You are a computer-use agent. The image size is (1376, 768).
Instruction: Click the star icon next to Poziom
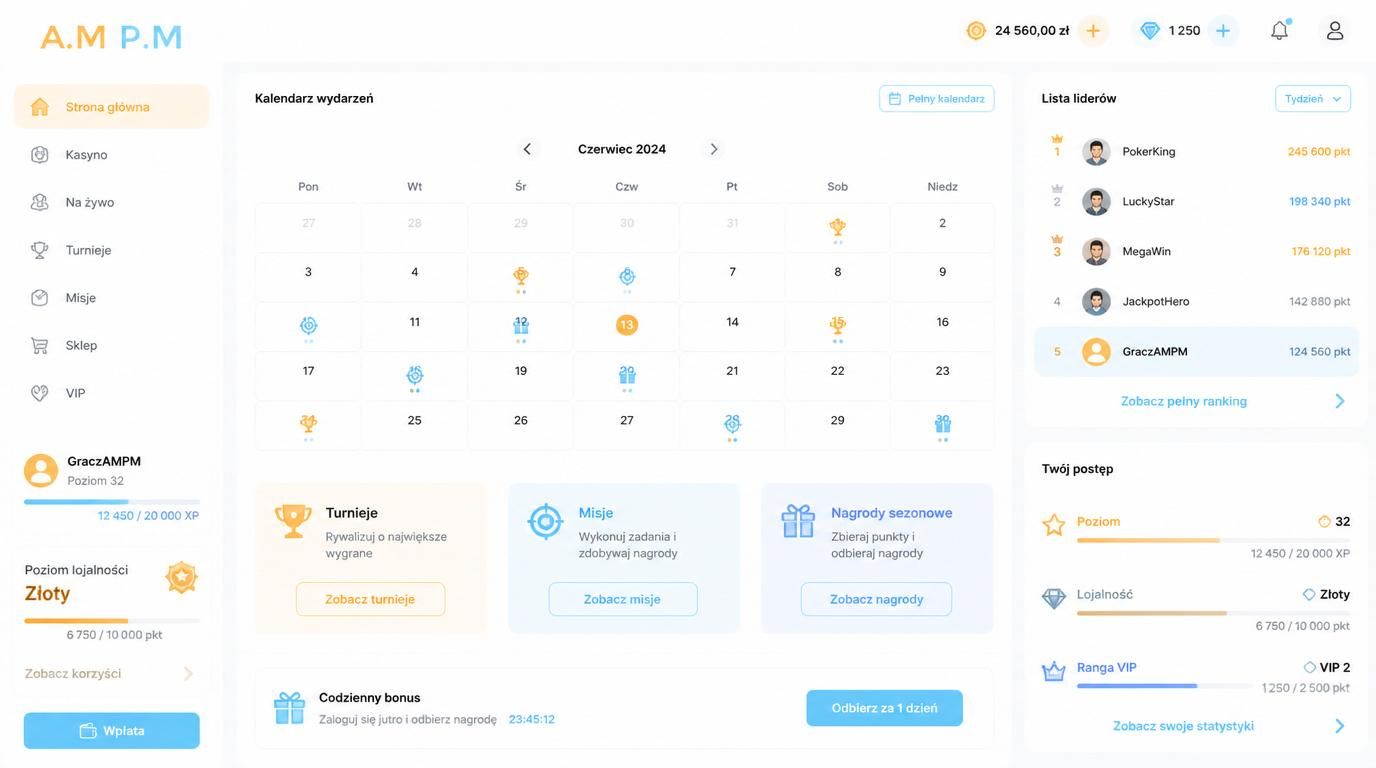pyautogui.click(x=1054, y=524)
